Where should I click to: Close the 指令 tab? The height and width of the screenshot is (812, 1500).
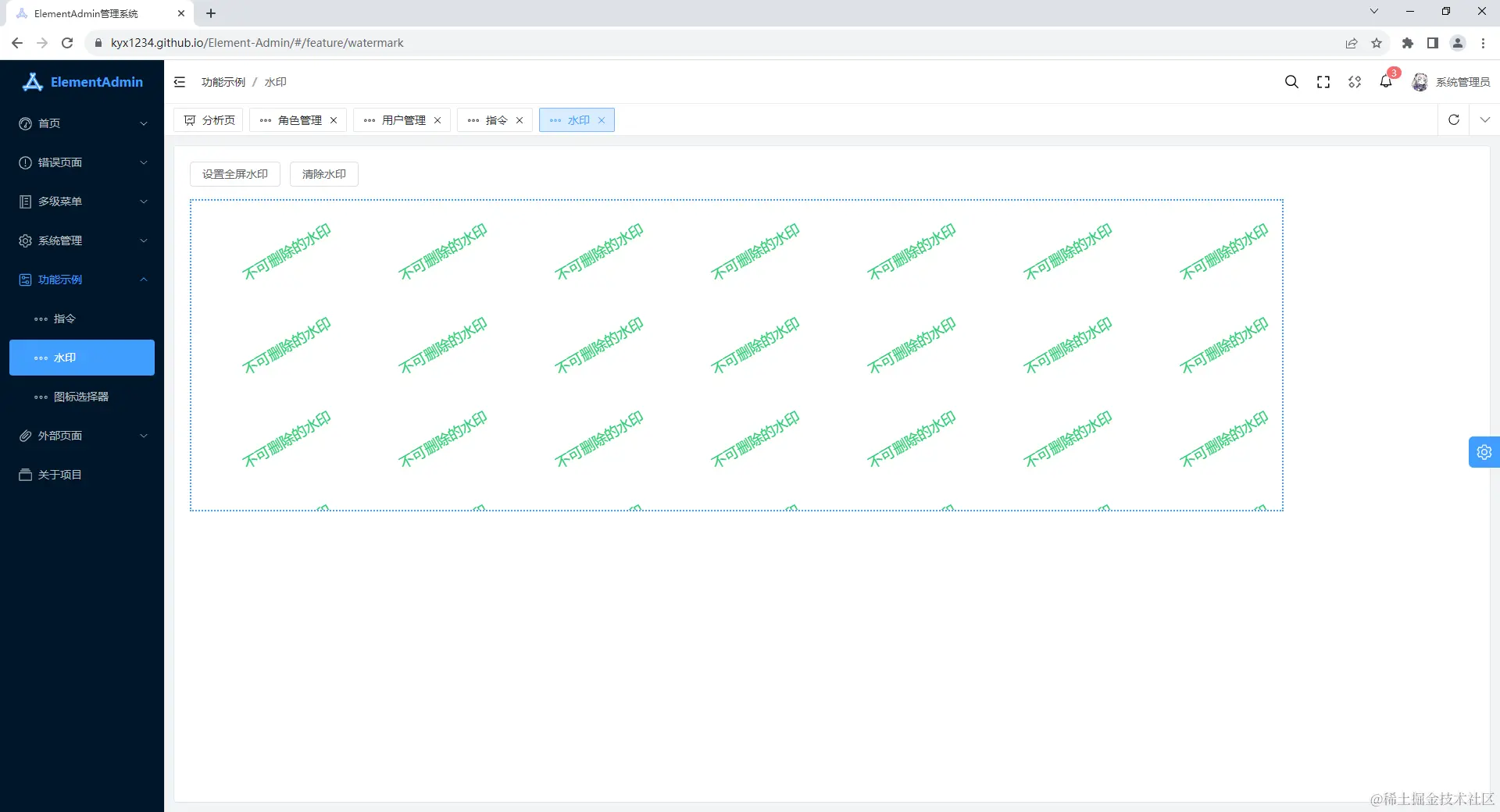[x=520, y=120]
